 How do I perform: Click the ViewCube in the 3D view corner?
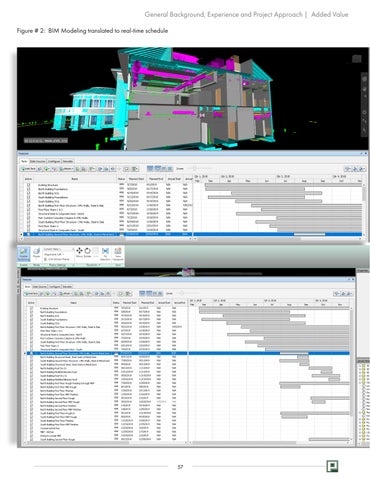pos(357,59)
